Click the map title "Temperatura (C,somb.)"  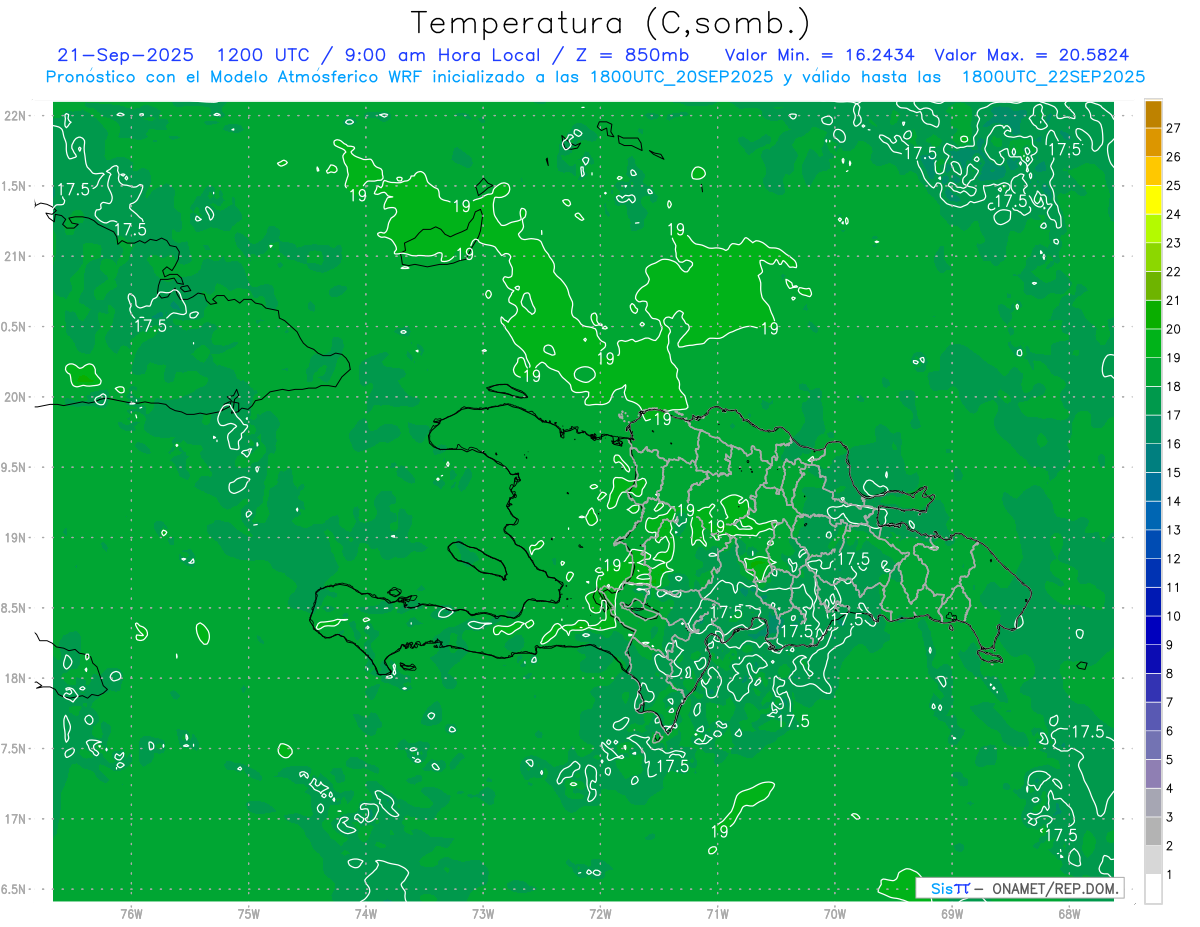click(610, 22)
